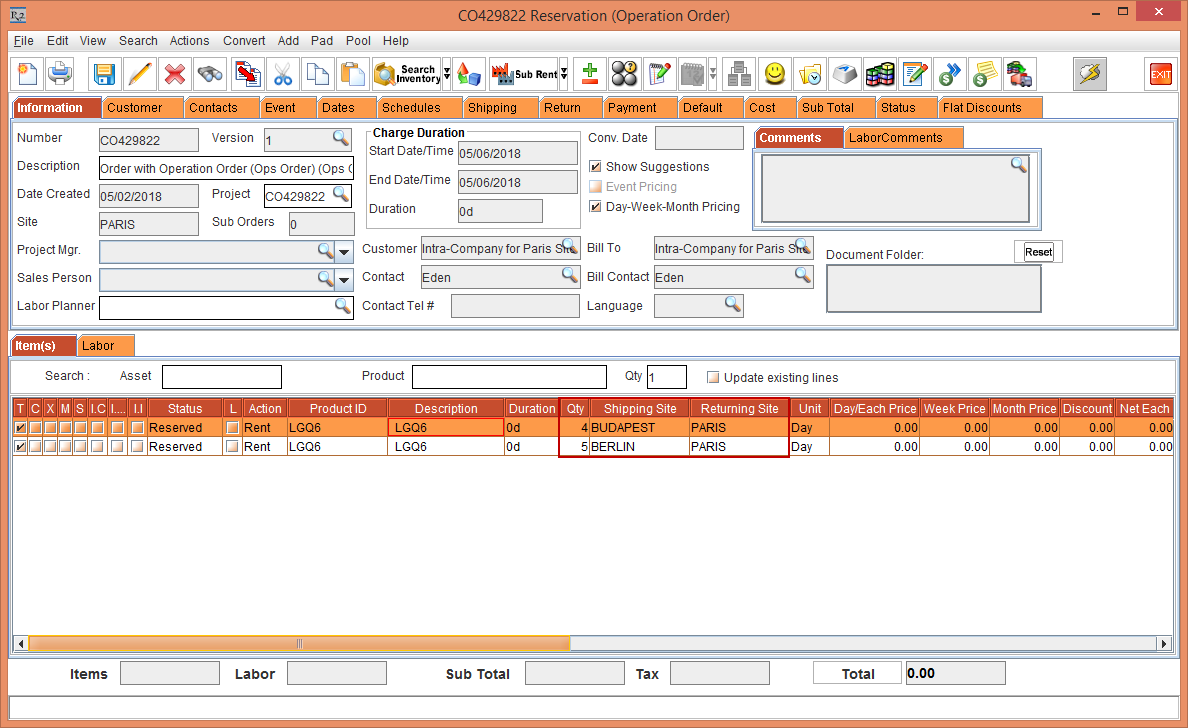The image size is (1188, 728).
Task: Click the pencil edit icon
Action: point(140,74)
